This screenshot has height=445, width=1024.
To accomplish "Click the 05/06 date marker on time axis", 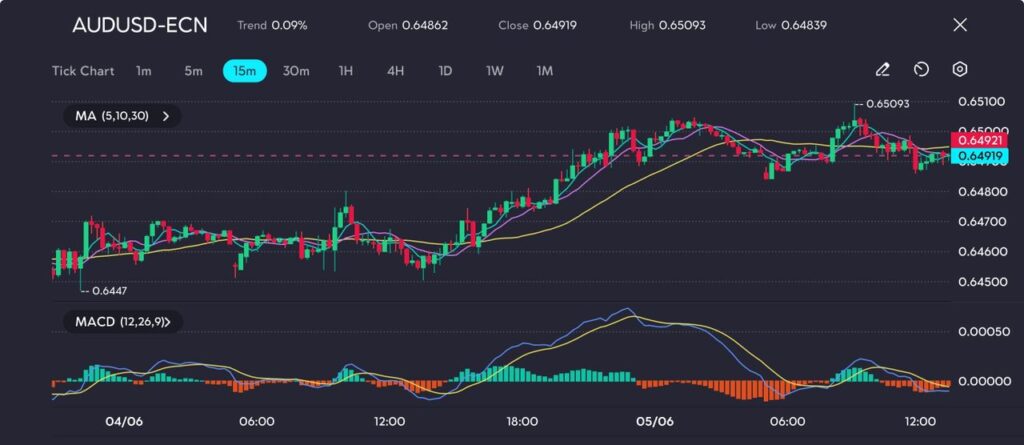I will [x=655, y=421].
